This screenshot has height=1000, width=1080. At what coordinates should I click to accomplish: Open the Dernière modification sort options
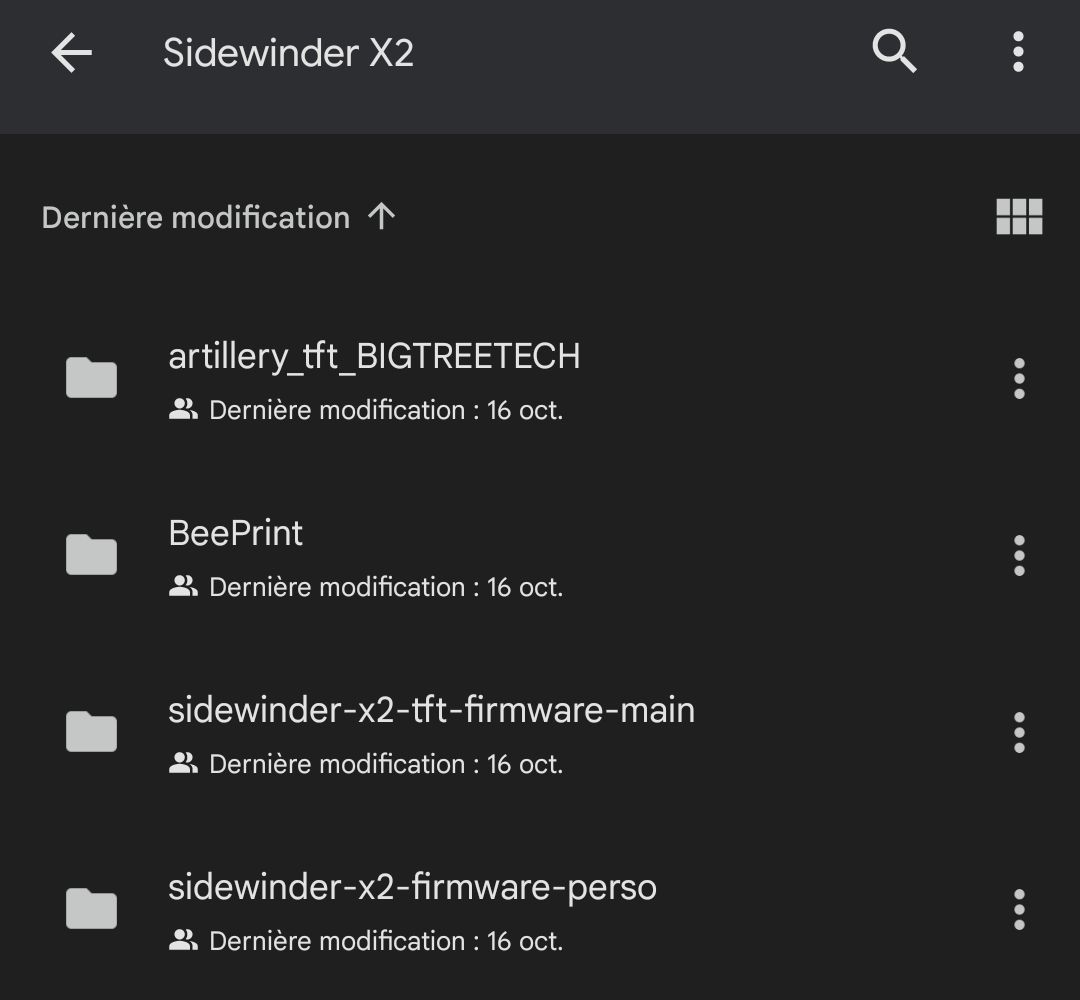tap(196, 218)
